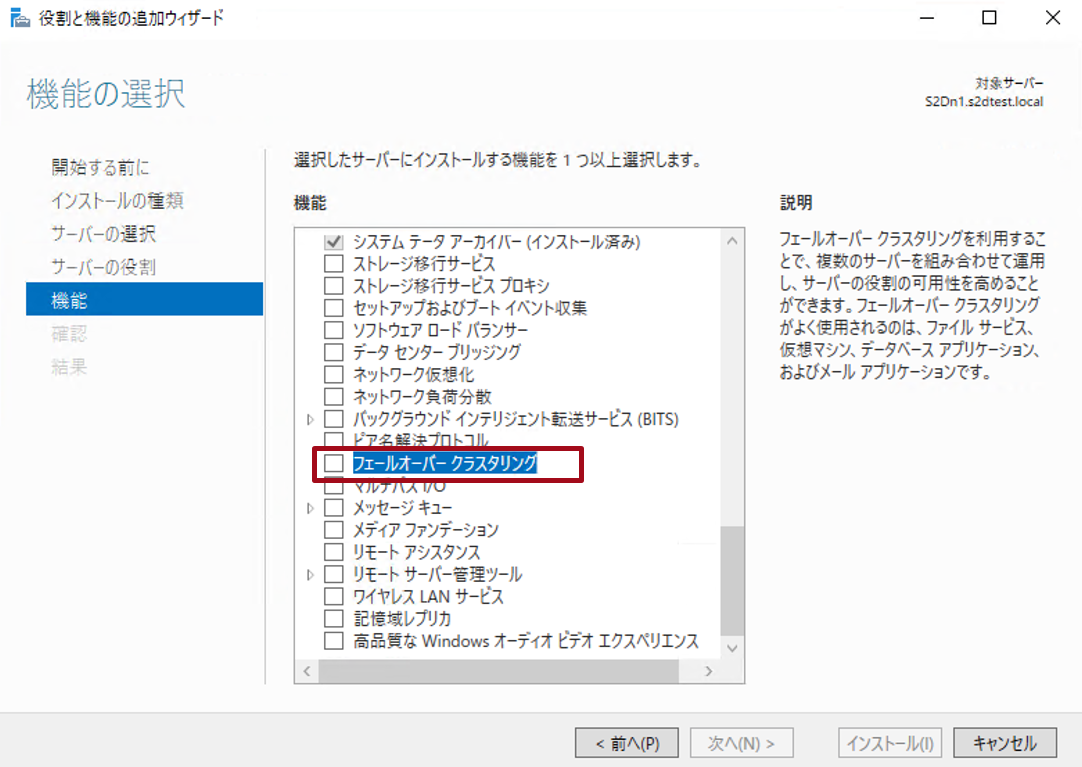Screen dimensions: 1082x767
Task: Expand the リモート サーバー管理ツール node
Action: [311, 575]
